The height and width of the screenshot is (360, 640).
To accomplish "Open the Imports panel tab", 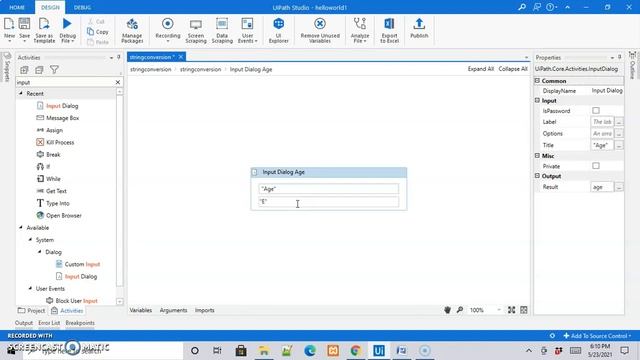I will click(204, 310).
